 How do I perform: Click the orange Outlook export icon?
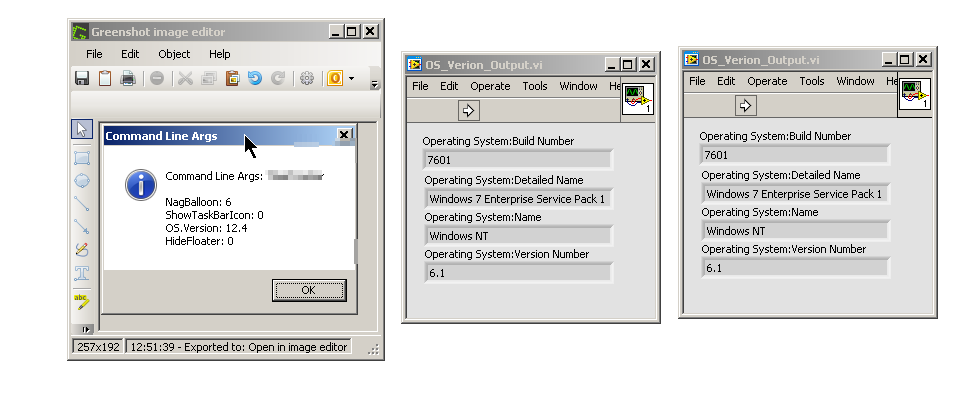point(335,78)
